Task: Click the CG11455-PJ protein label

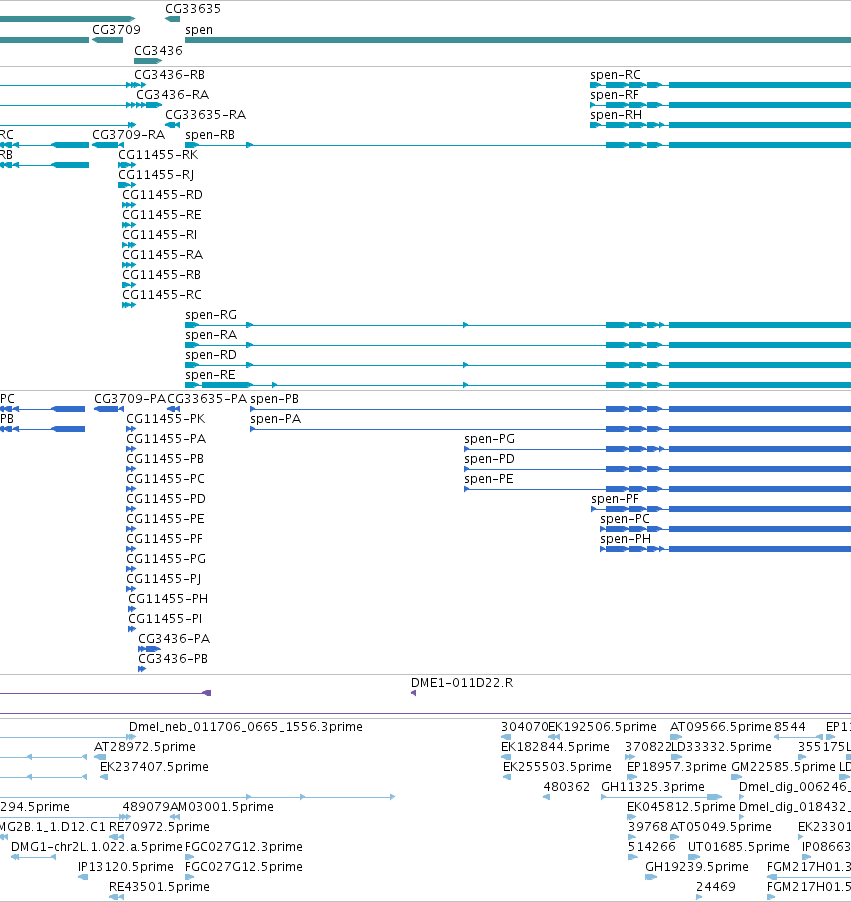Action: (x=164, y=579)
